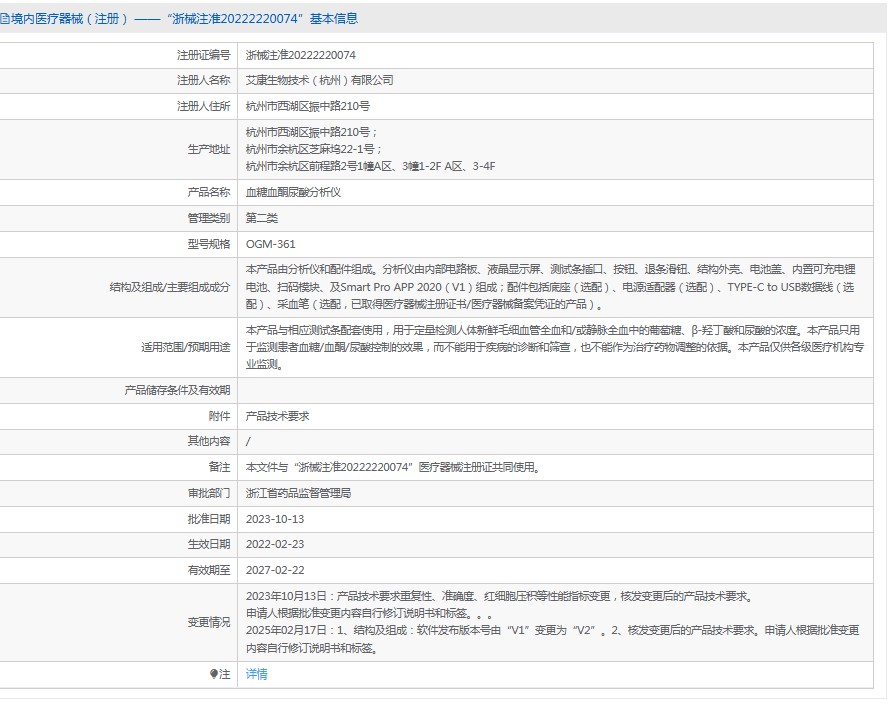Click registrant name 艾康生物技术（杭州）有限公司

click(320, 80)
